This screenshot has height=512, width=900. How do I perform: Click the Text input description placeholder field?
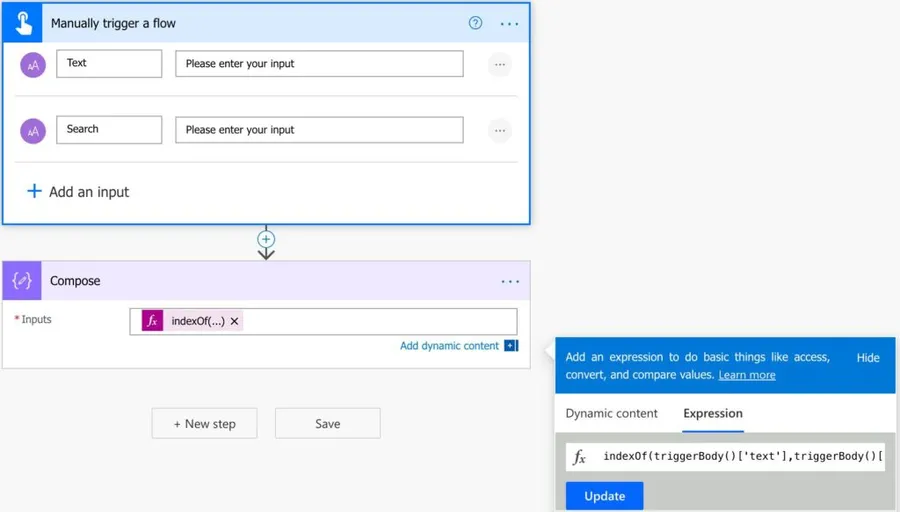pos(319,63)
